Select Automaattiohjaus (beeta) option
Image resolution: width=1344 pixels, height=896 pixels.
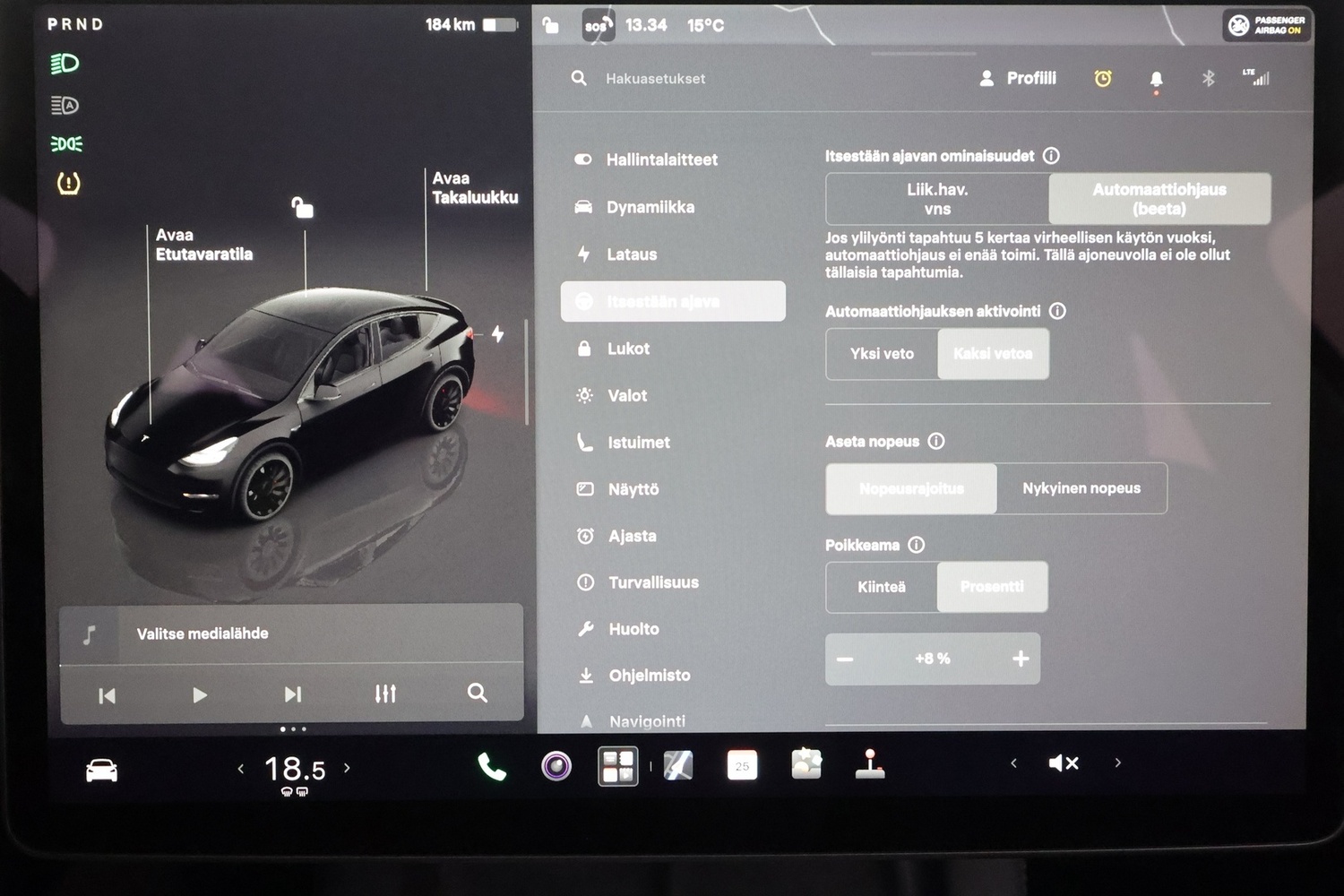click(x=1159, y=199)
